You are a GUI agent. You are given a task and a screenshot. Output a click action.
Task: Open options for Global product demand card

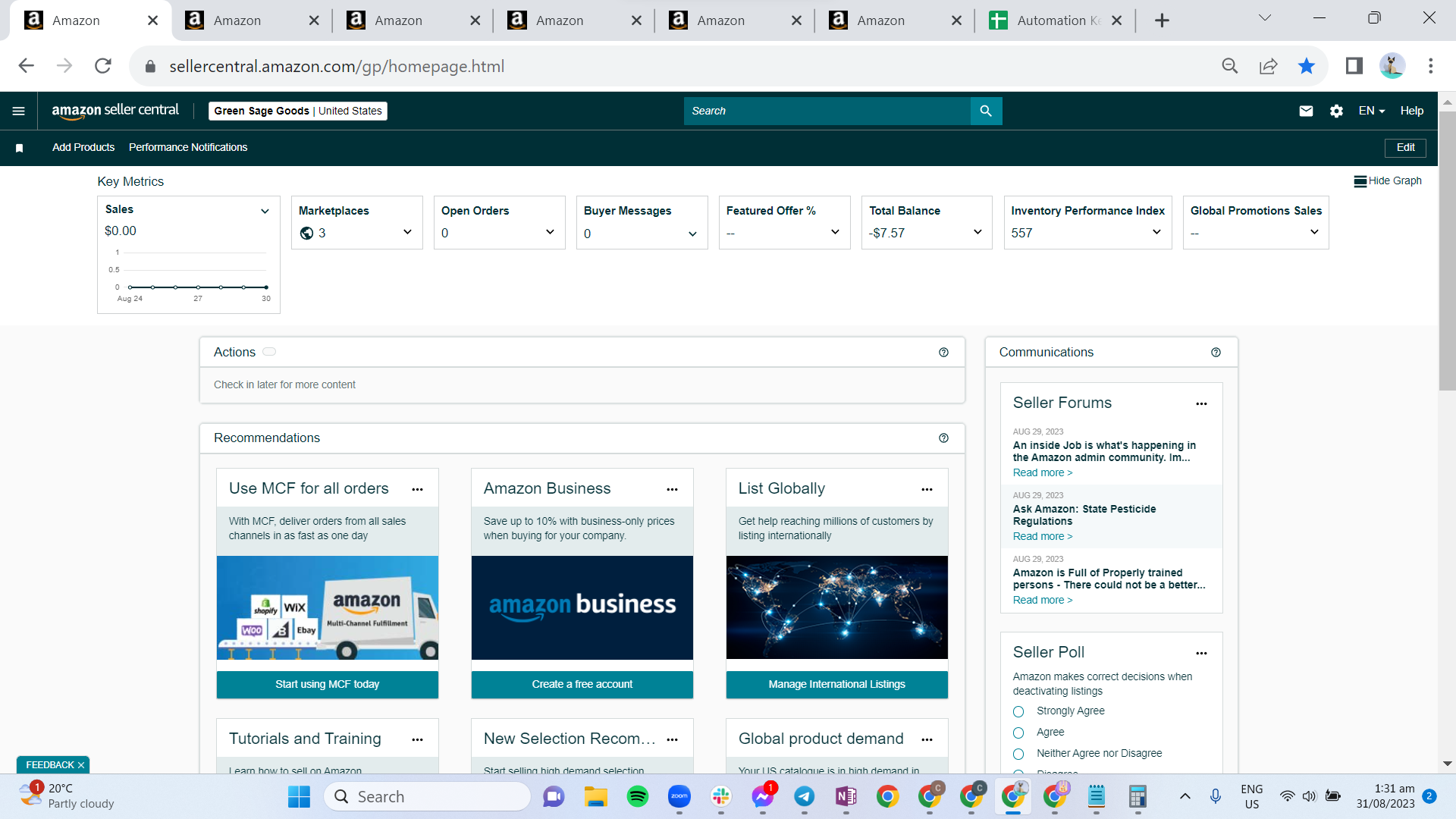pyautogui.click(x=927, y=739)
